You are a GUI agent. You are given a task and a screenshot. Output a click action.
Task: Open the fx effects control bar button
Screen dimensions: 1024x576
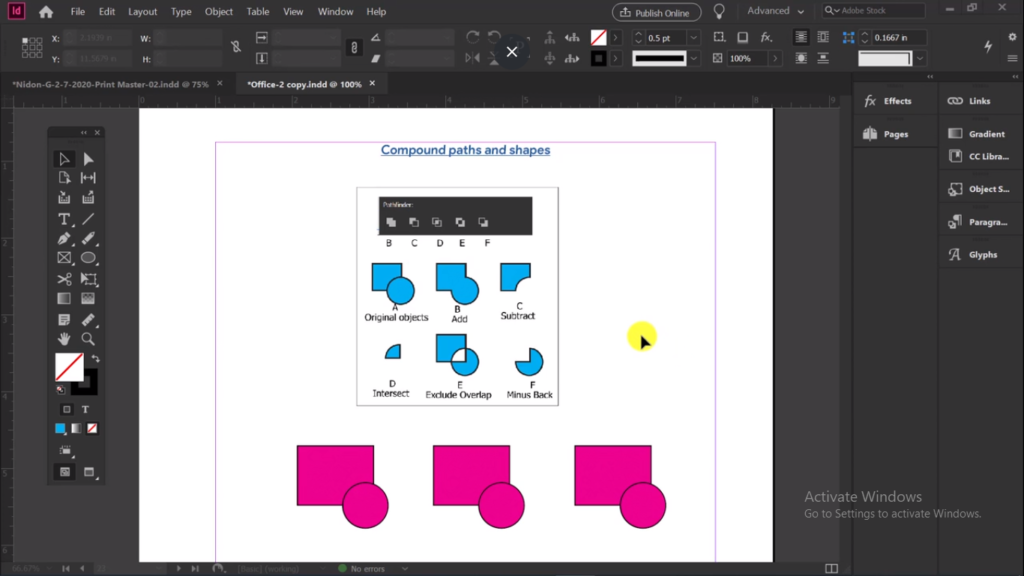click(766, 38)
